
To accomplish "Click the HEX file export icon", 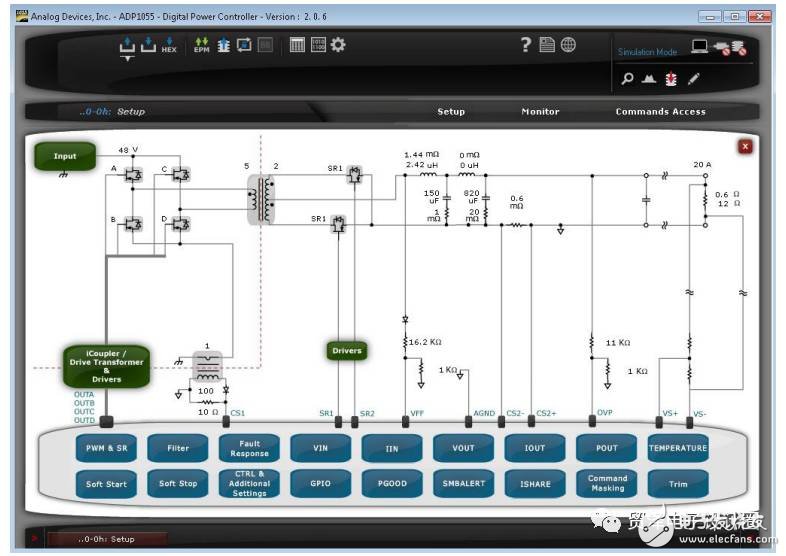I will point(168,45).
